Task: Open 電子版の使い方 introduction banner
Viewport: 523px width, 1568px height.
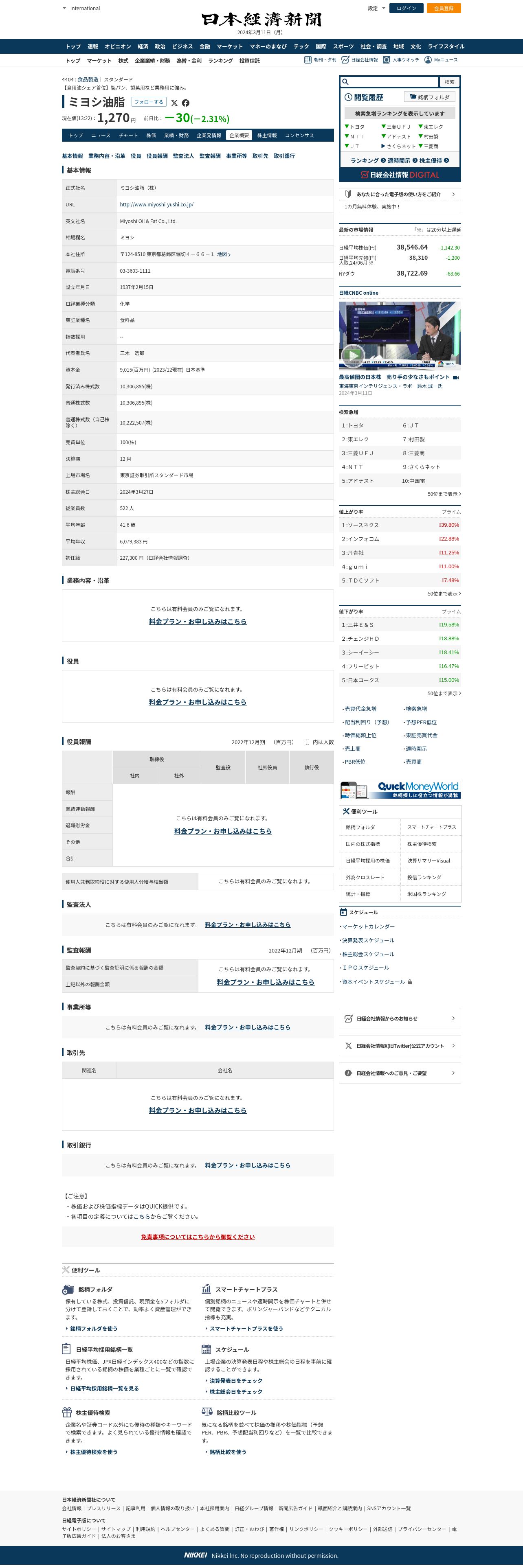Action: (x=400, y=194)
